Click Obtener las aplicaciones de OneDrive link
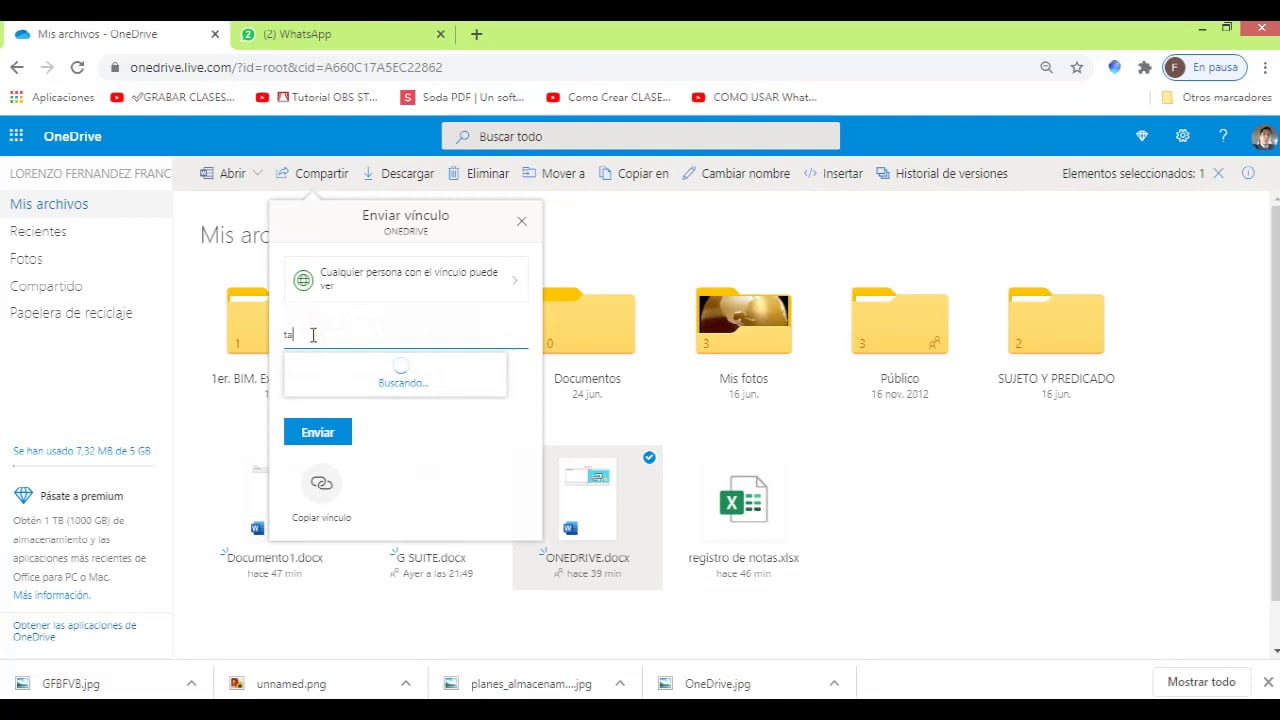The width and height of the screenshot is (1280, 720). [x=75, y=631]
